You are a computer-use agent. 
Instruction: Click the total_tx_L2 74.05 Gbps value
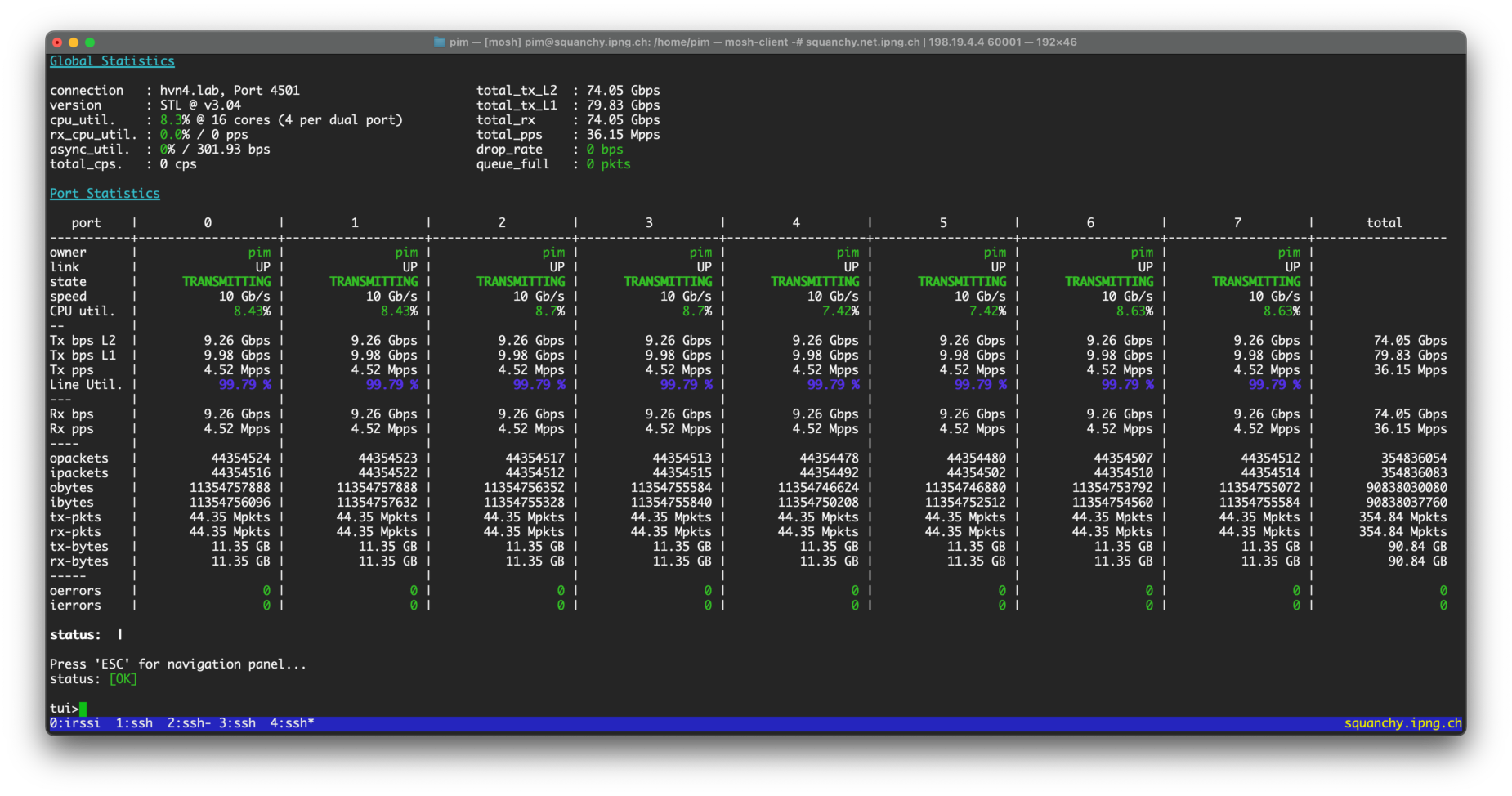point(623,91)
